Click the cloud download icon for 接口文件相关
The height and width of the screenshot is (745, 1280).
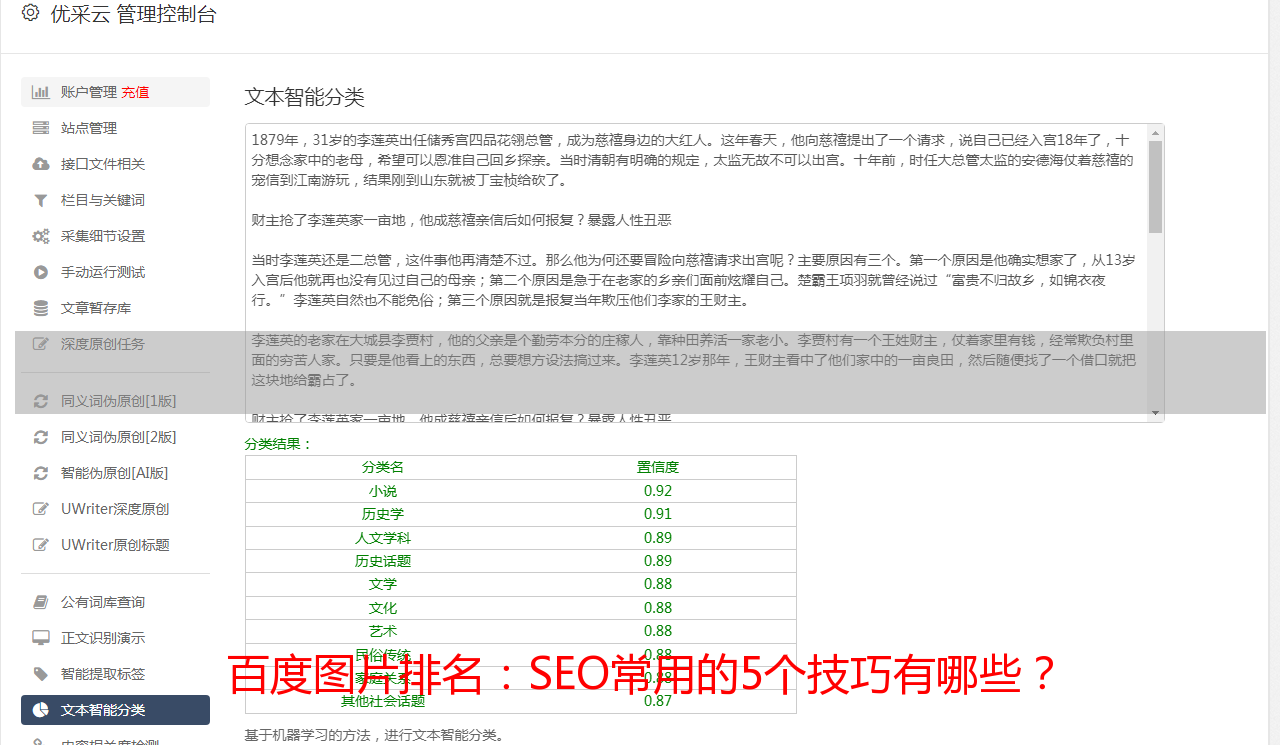[x=41, y=164]
